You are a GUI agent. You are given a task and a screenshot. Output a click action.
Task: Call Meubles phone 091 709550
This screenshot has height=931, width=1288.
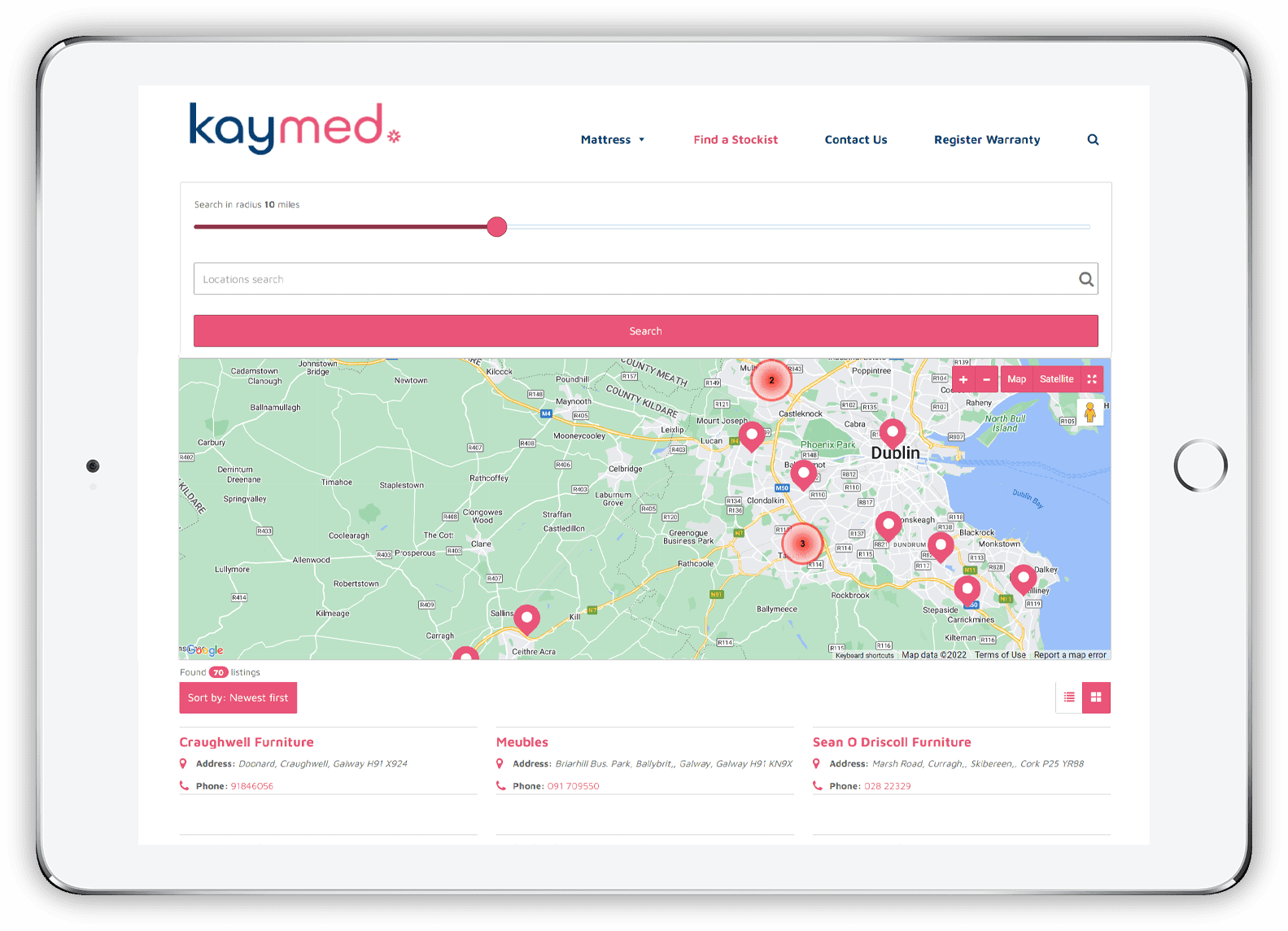click(x=573, y=786)
